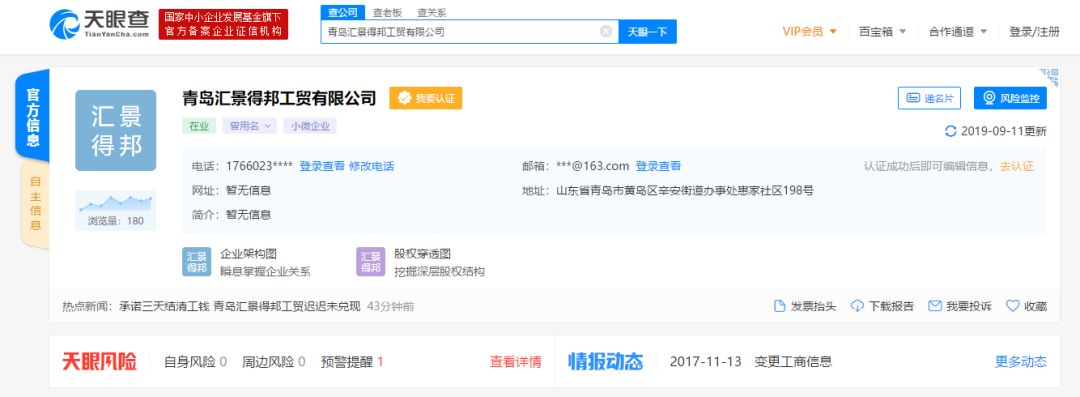Click the 汇景得邦 company logo tile
The width and height of the screenshot is (1080, 397).
pos(116,130)
